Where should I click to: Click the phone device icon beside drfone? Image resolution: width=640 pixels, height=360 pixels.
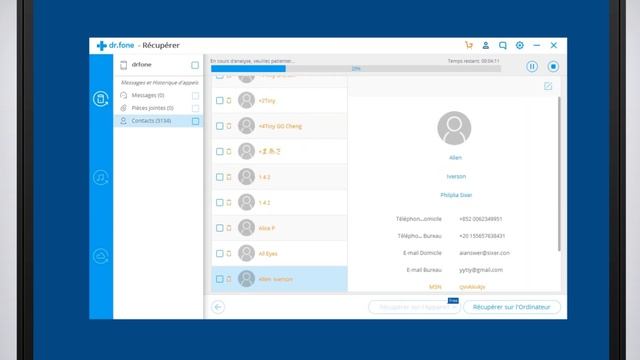coord(123,65)
